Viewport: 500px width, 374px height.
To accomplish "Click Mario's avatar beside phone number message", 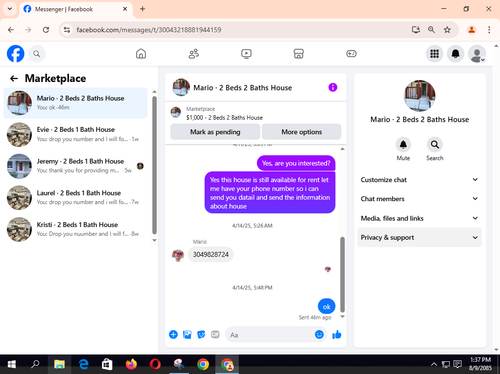I will (178, 255).
